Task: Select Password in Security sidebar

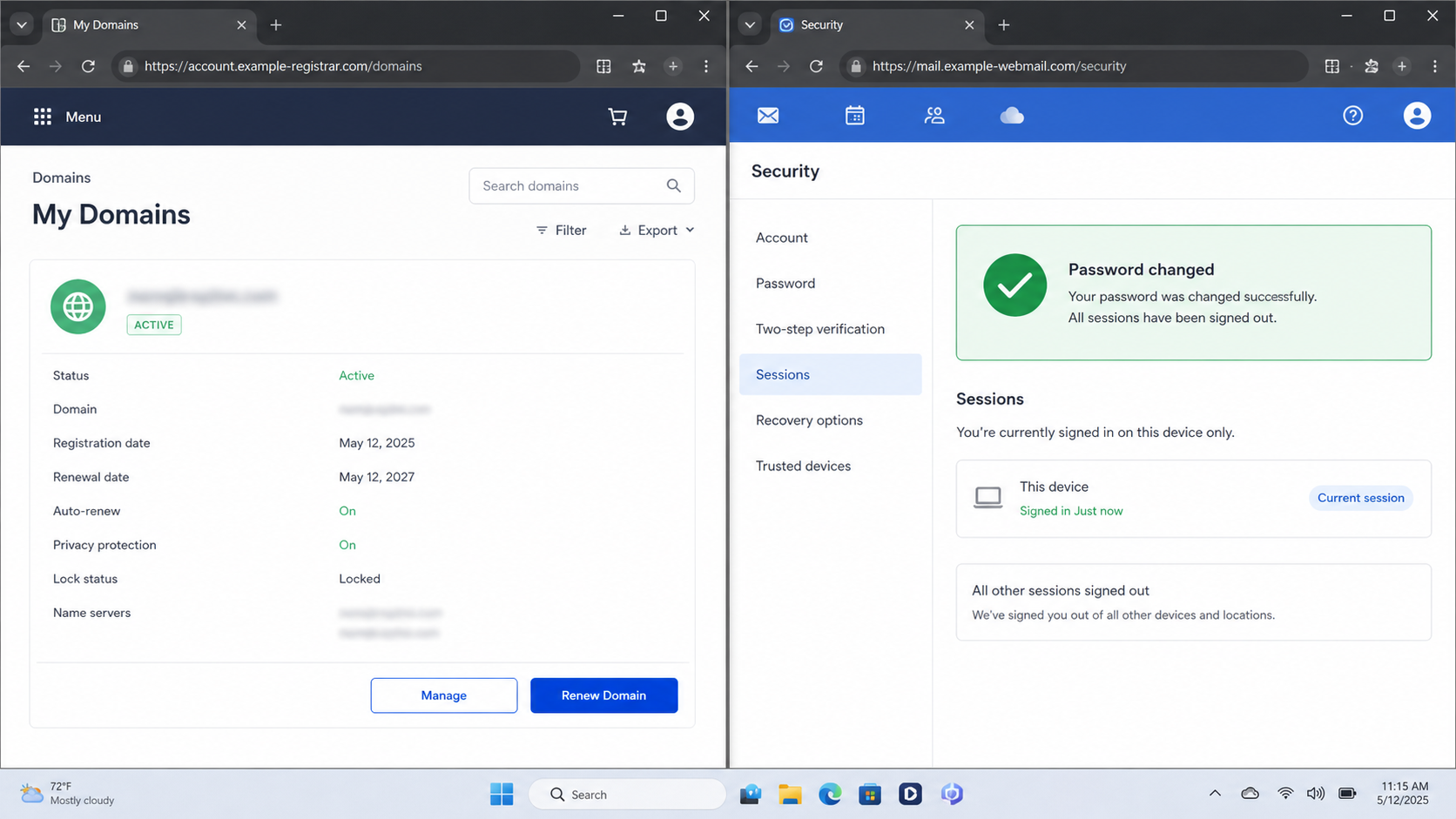Action: click(785, 283)
